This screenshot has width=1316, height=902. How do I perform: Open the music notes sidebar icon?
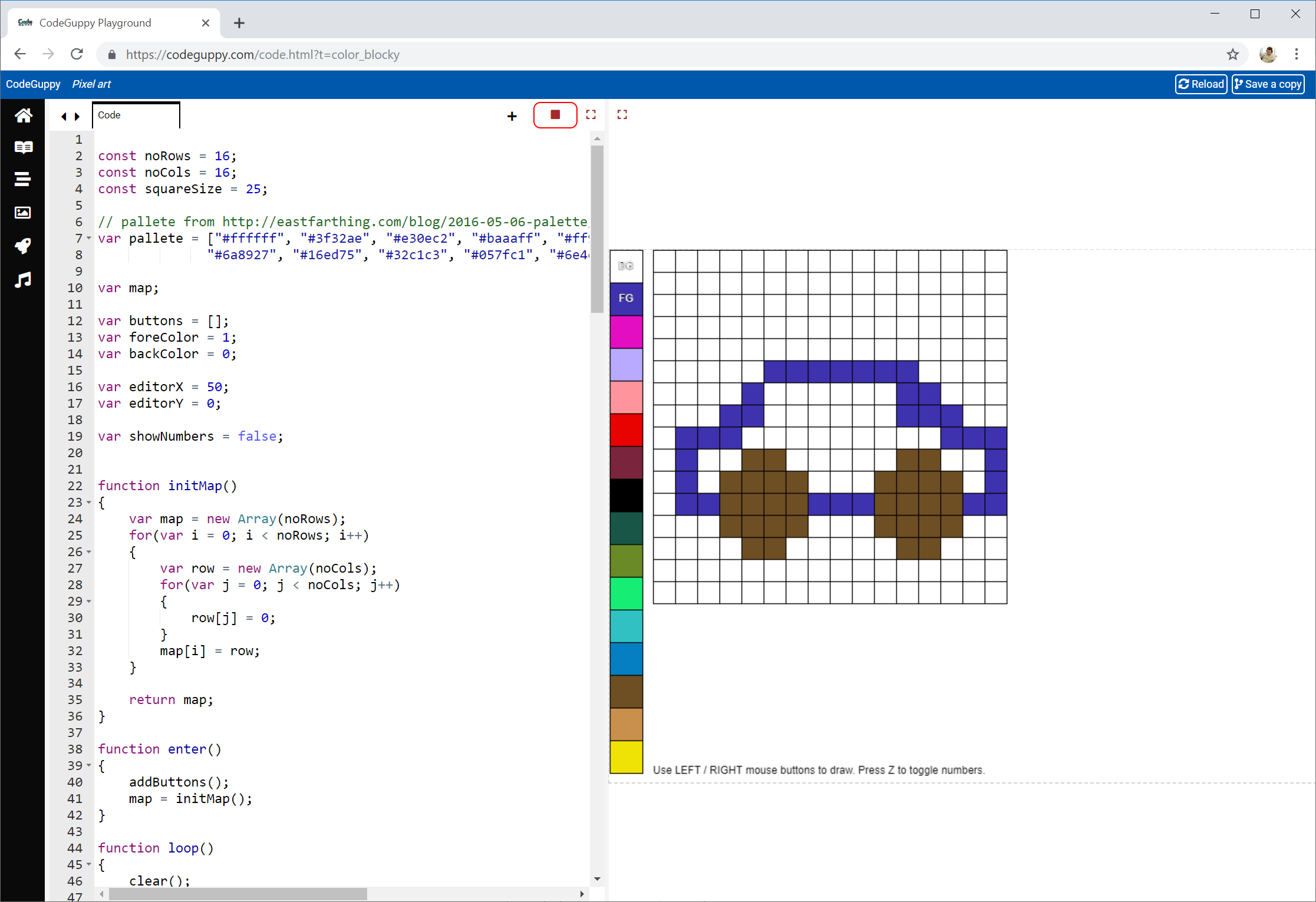tap(23, 280)
